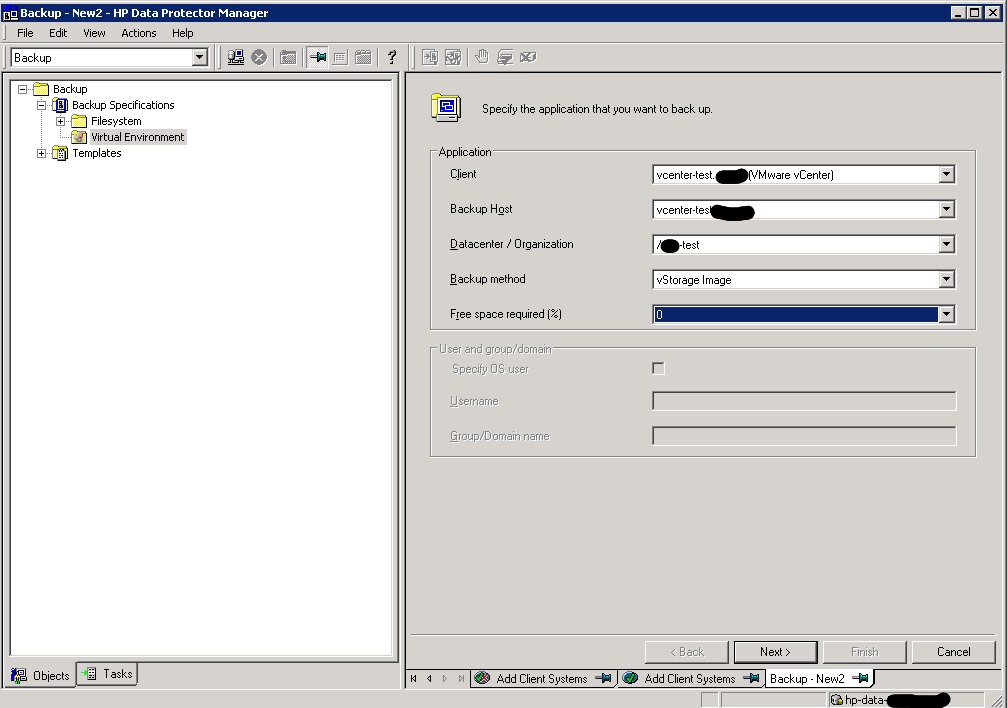Click the Backup root folder icon in tree
This screenshot has width=1007, height=708.
[41, 89]
